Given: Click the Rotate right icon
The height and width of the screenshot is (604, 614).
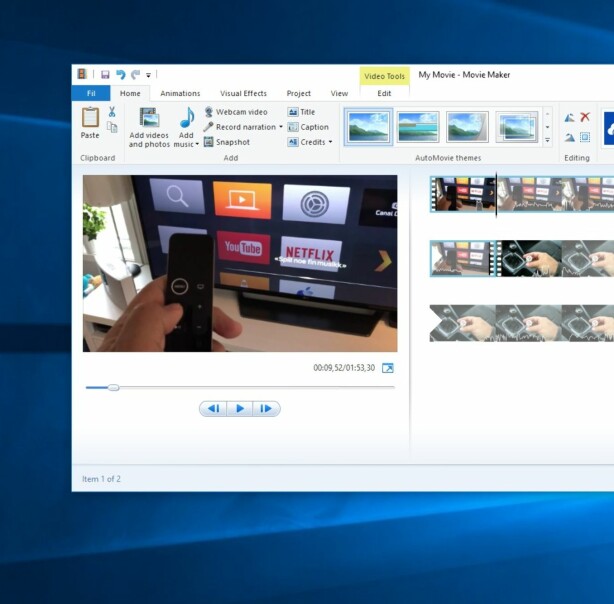Looking at the screenshot, I should point(569,137).
